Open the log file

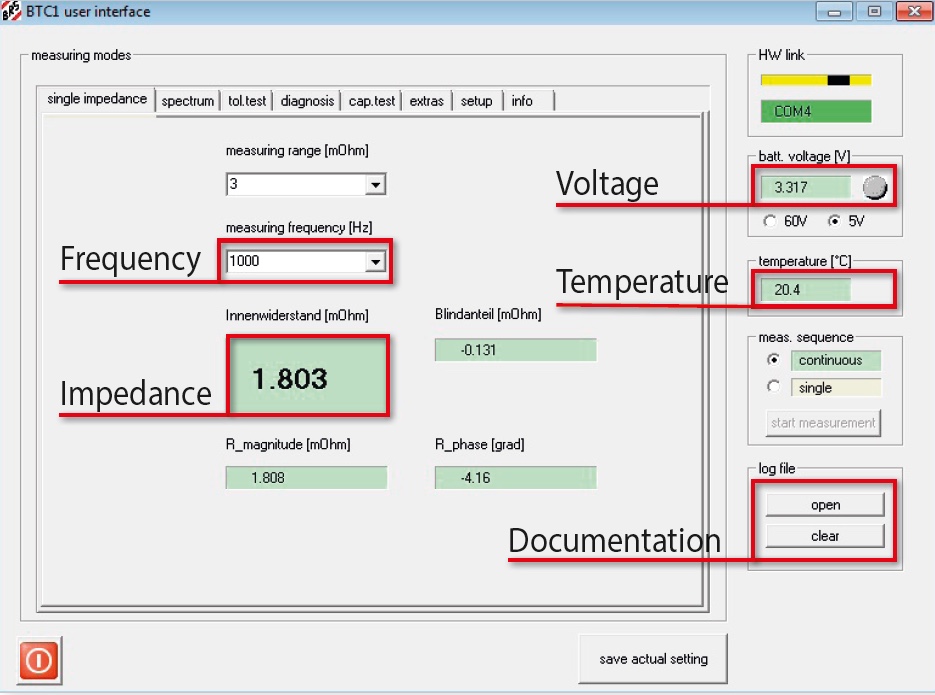(825, 505)
